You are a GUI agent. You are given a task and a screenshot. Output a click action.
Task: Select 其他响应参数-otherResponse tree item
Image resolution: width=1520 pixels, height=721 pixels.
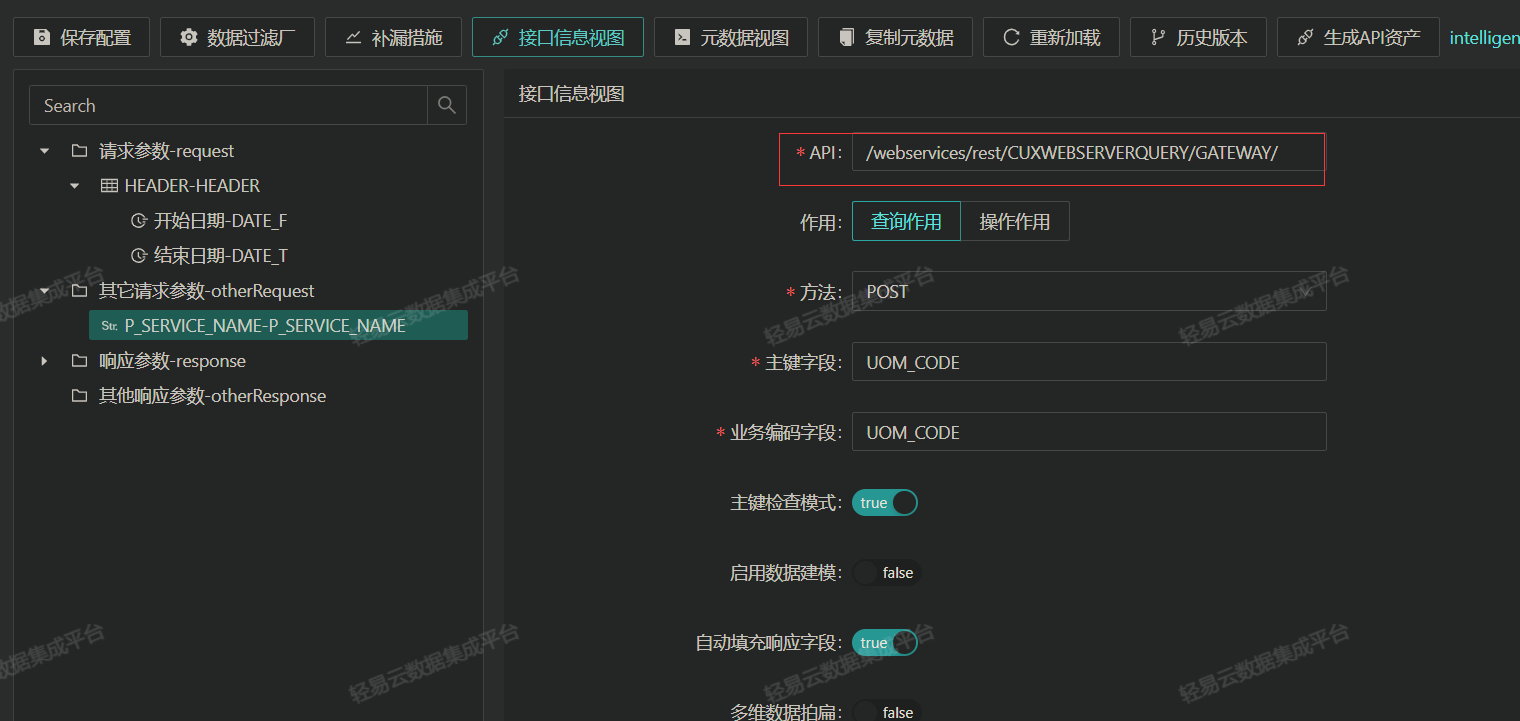[212, 396]
